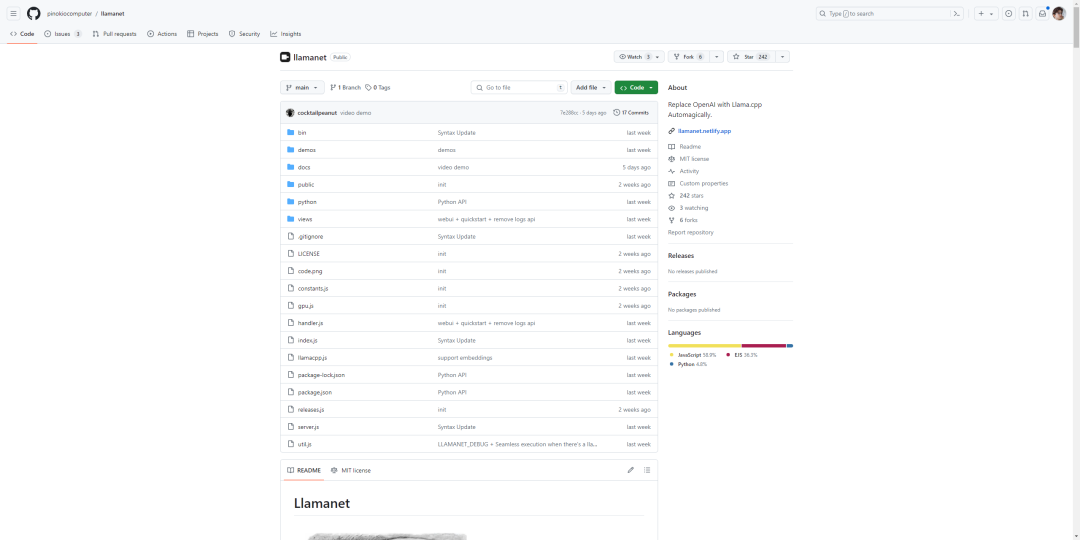
Task: Open the Add file dropdown
Action: coord(592,87)
